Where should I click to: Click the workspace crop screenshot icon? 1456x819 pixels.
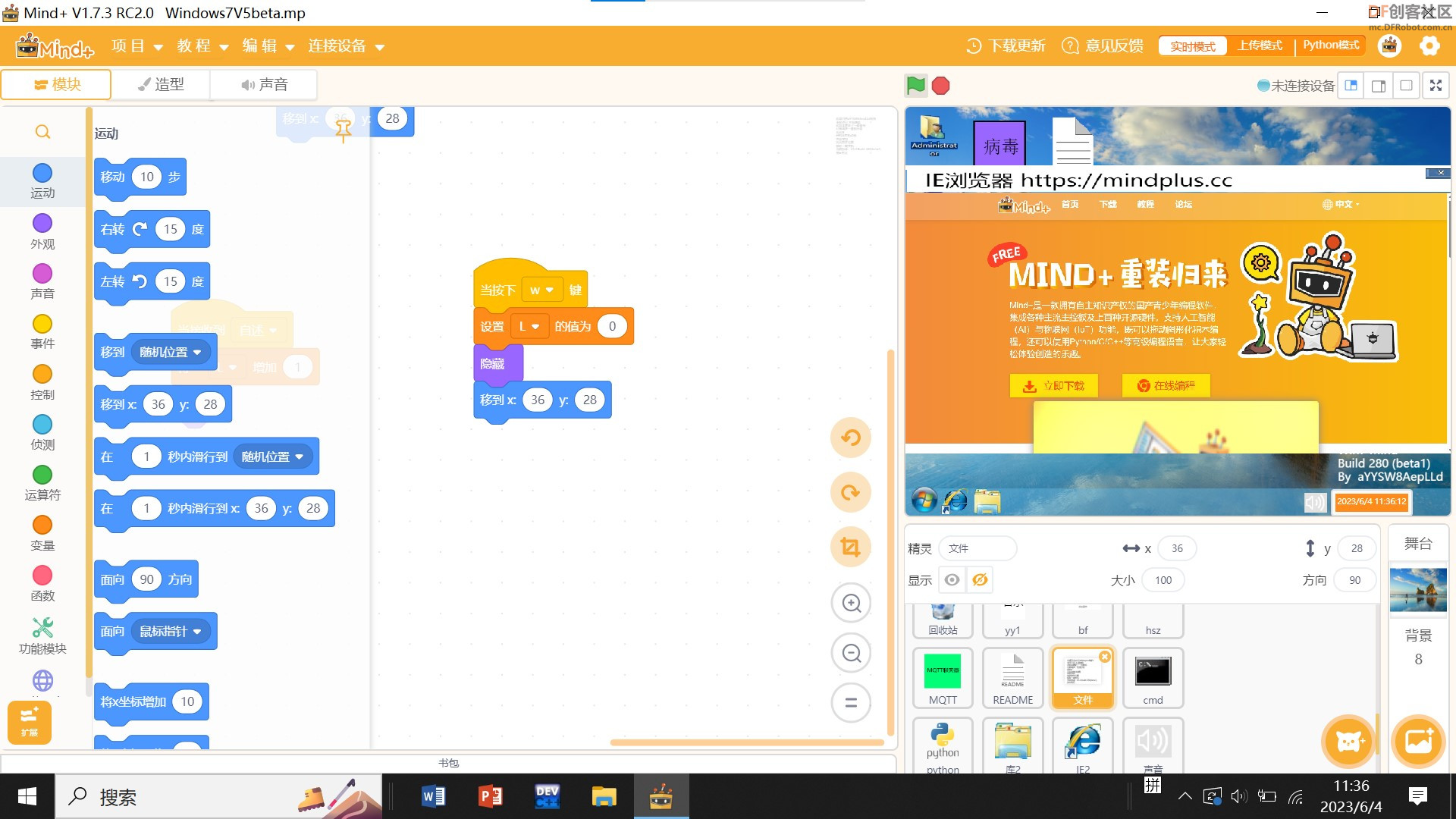pyautogui.click(x=851, y=547)
